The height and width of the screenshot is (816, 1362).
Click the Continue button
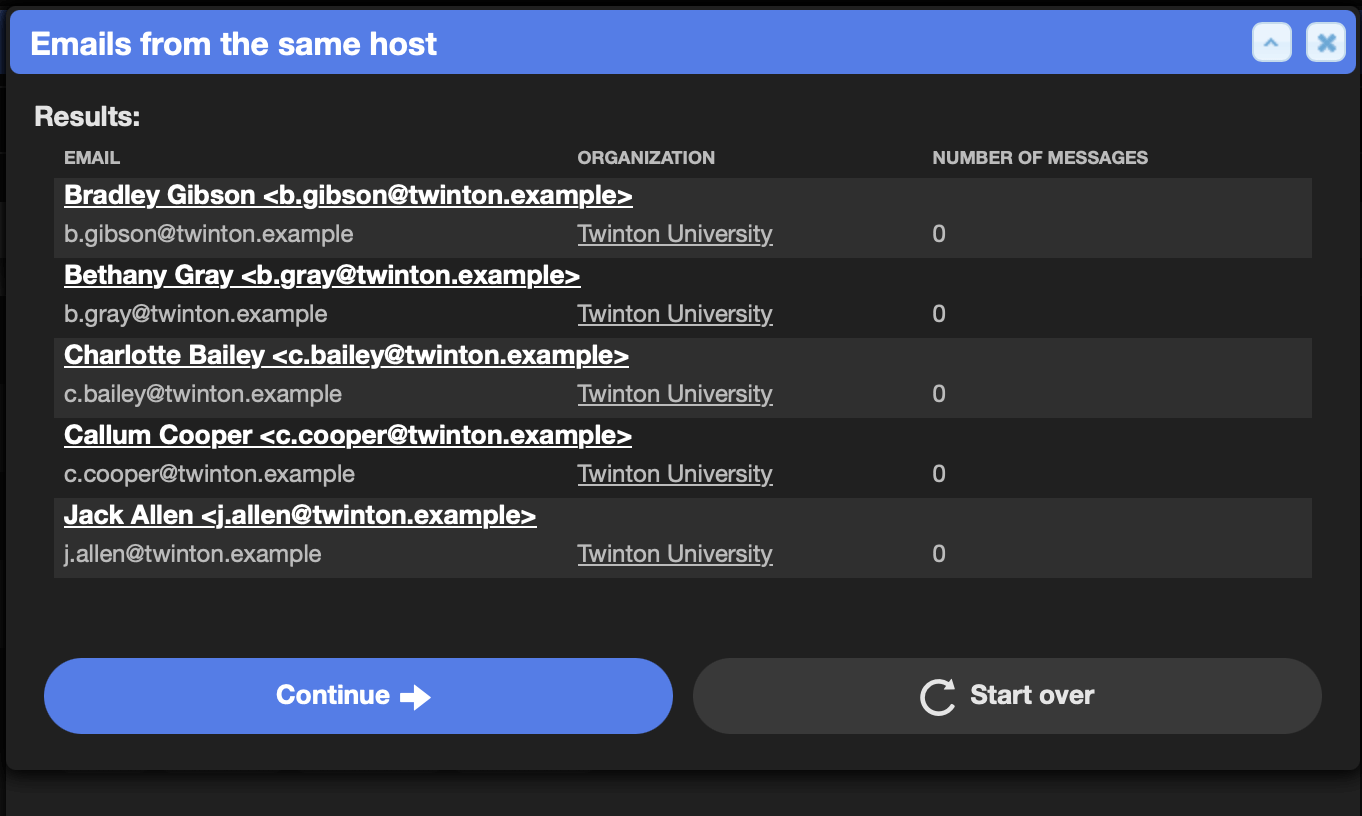tap(358, 696)
